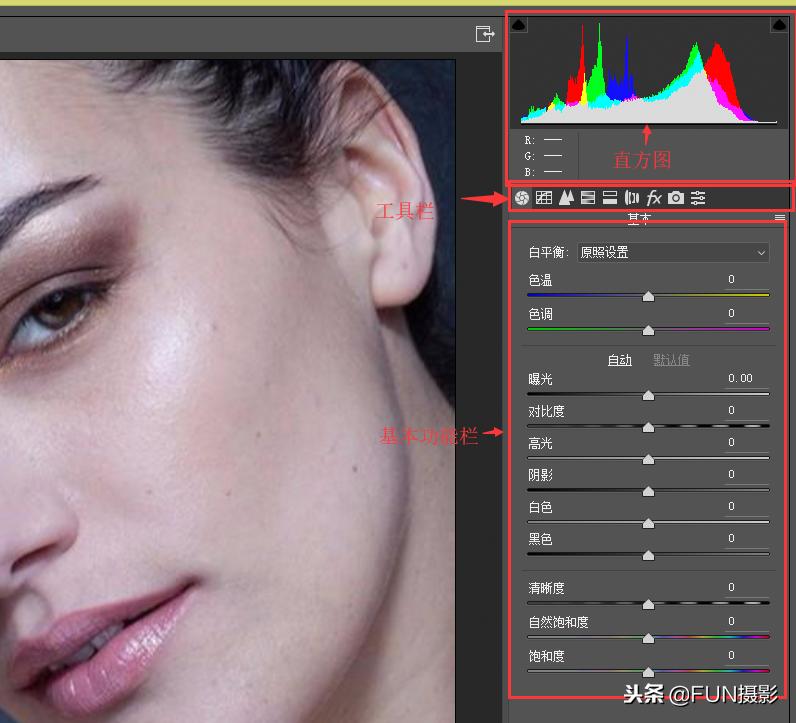Screen dimensions: 796x723
Task: Click the 对比度 value field
Action: (746, 410)
